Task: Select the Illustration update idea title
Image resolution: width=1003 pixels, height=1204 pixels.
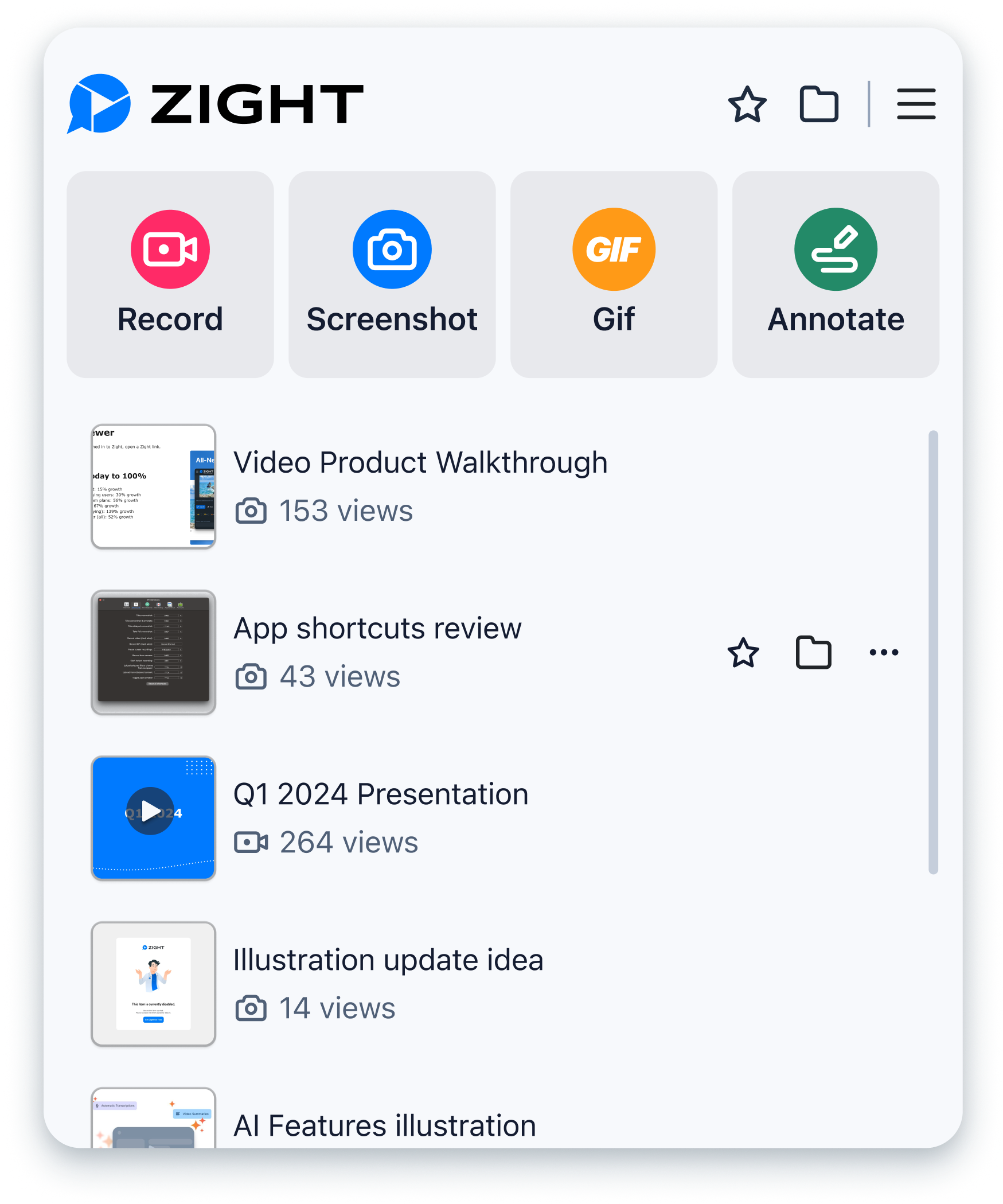Action: (x=388, y=960)
